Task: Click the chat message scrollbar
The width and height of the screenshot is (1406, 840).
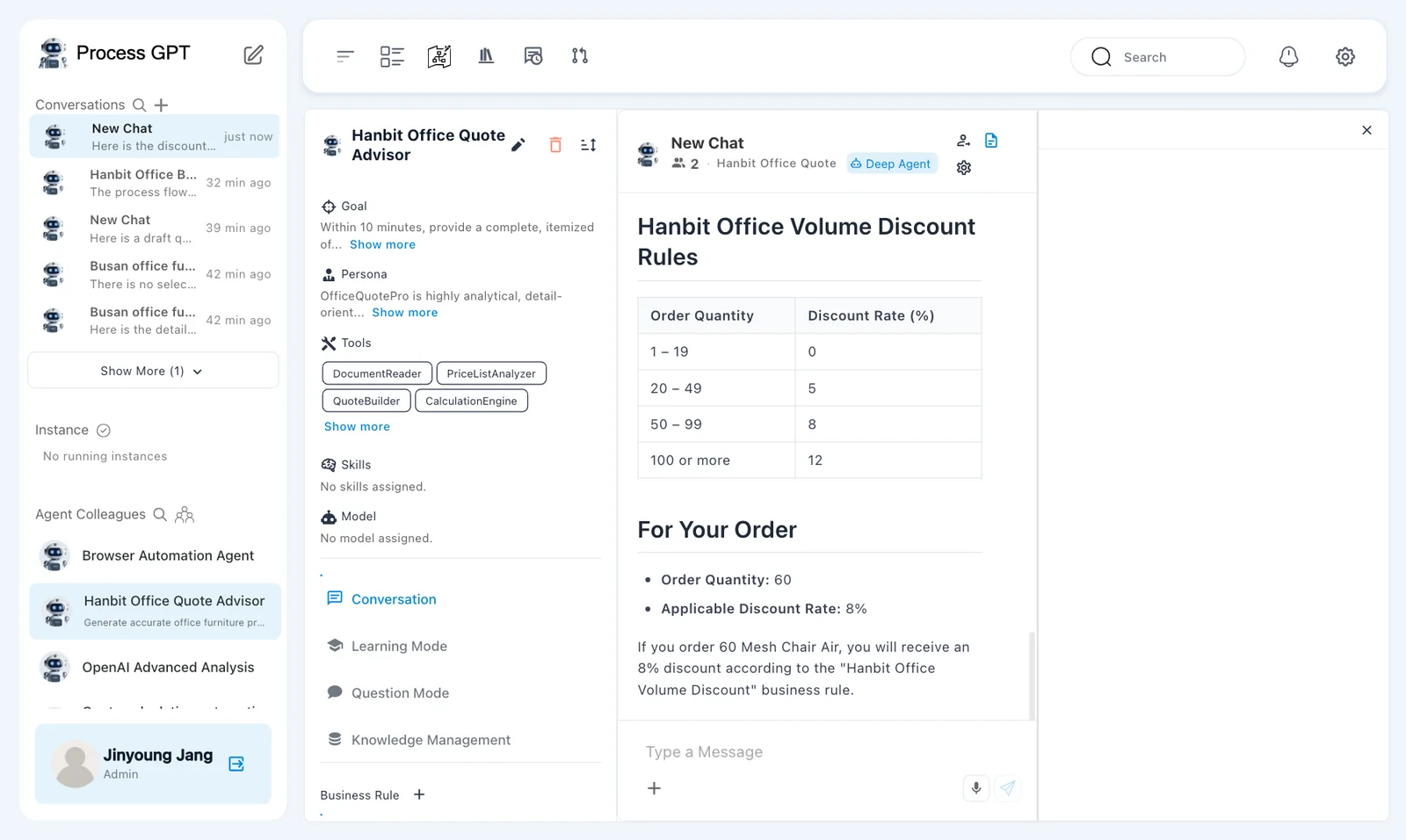Action: tap(1032, 675)
